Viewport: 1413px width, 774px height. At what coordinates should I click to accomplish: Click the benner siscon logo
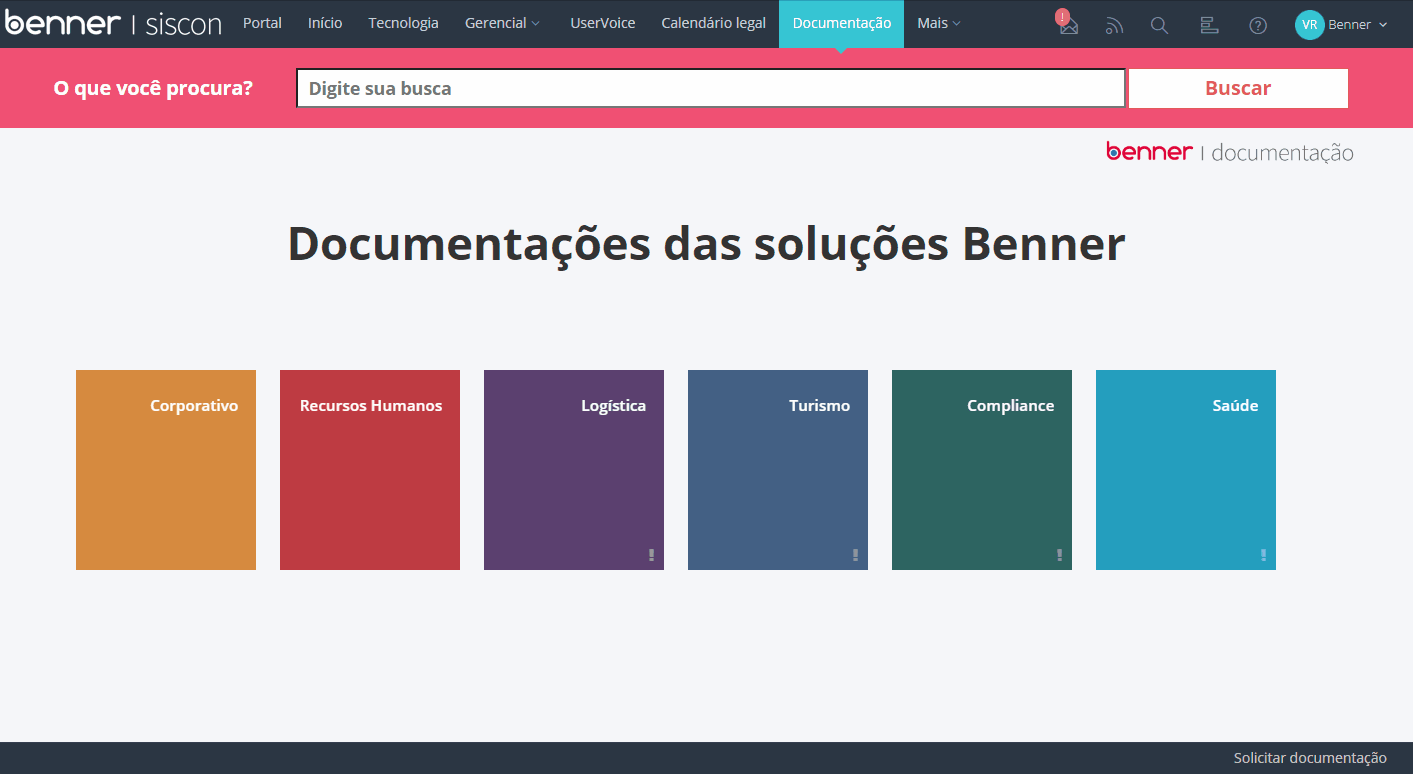113,24
